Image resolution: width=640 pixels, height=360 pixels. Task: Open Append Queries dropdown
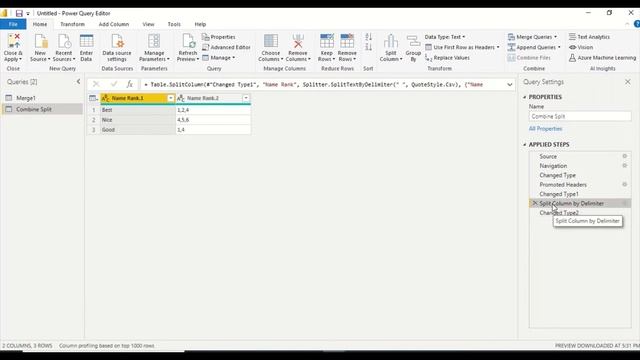coord(534,47)
